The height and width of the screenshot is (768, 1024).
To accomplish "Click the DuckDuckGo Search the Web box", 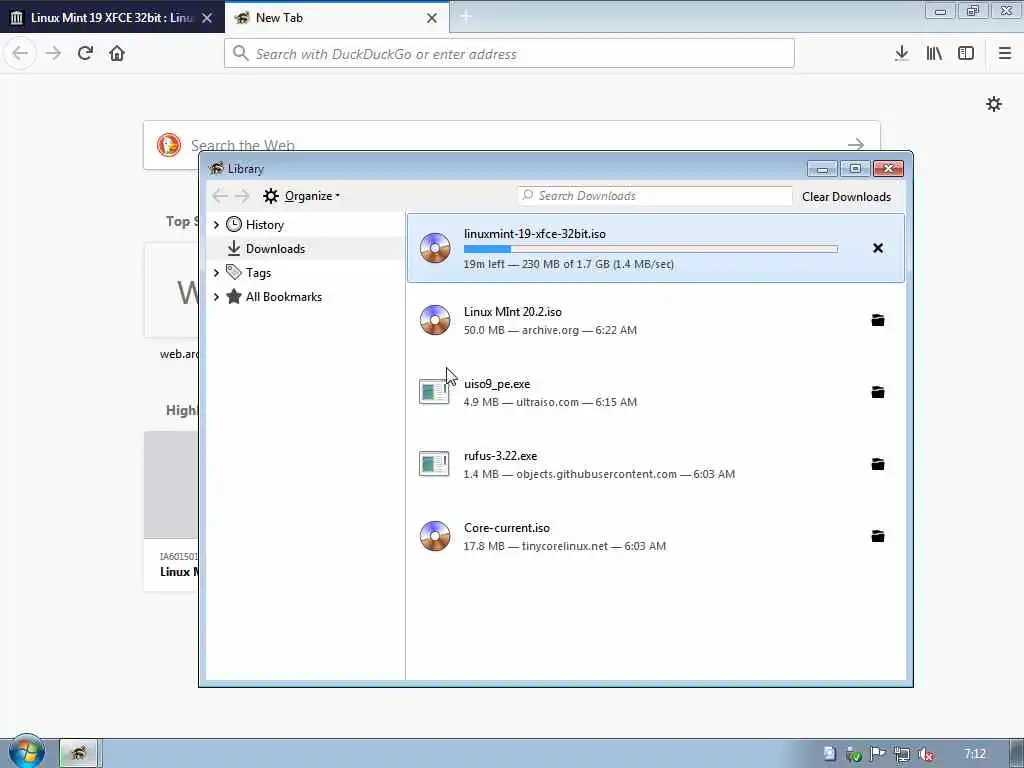I will [x=512, y=145].
